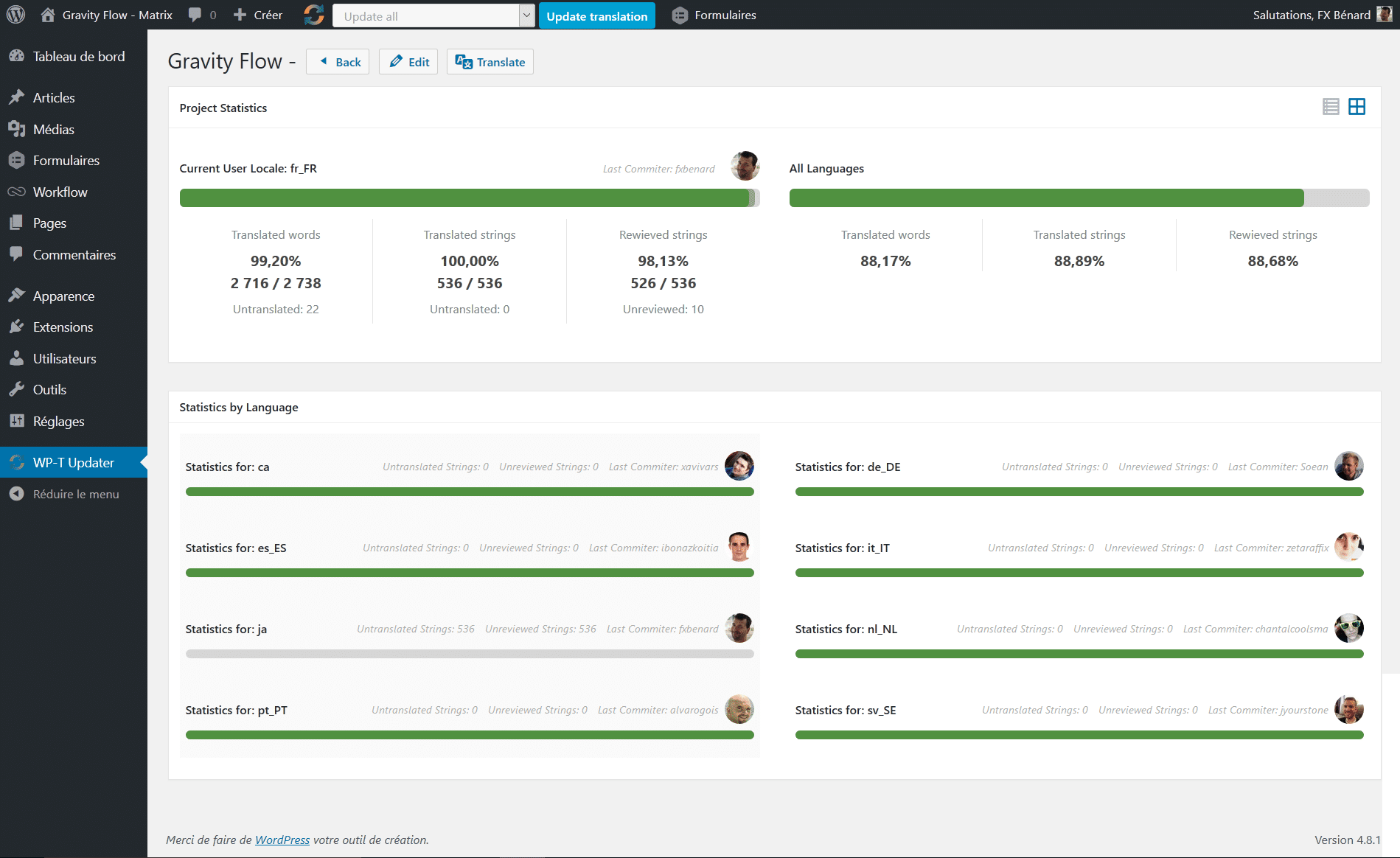This screenshot has height=858, width=1400.
Task: Click the Tableau de bord dashboard icon
Action: (16, 56)
